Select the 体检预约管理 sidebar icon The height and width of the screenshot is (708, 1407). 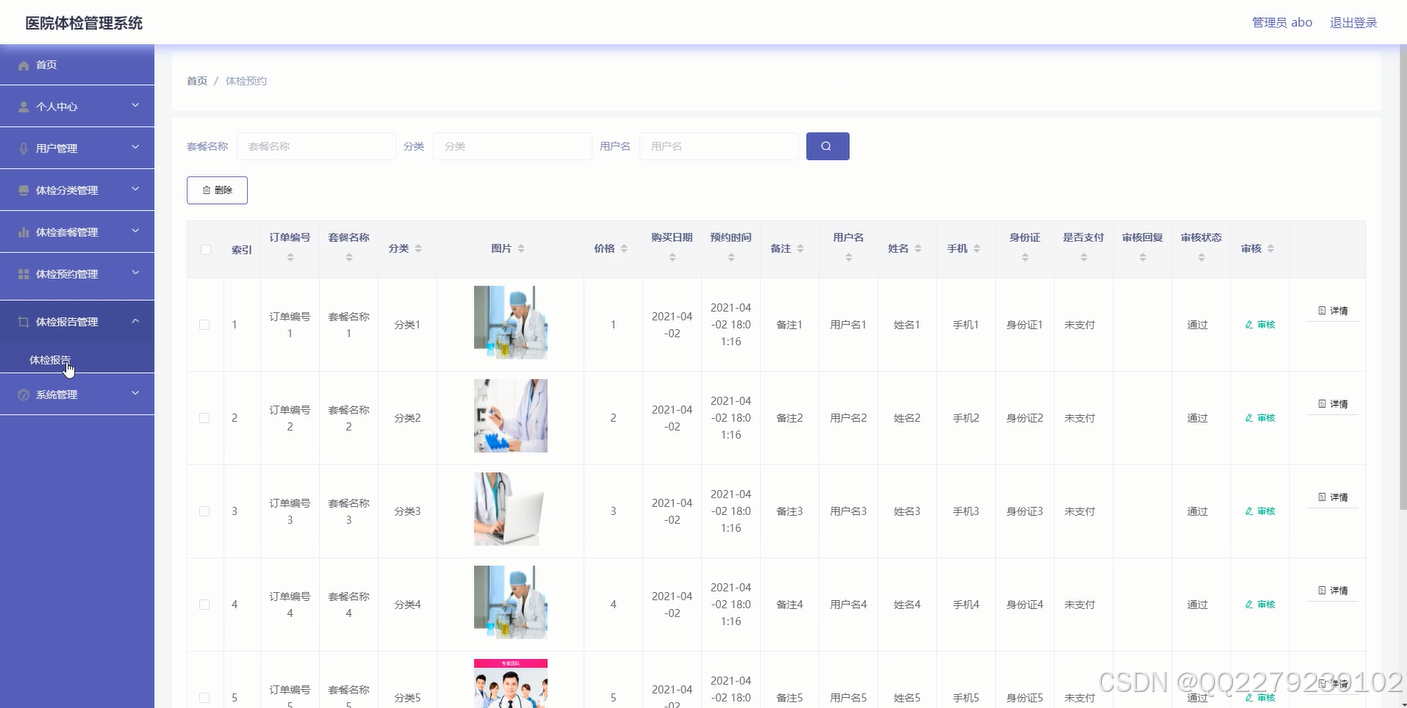22,273
